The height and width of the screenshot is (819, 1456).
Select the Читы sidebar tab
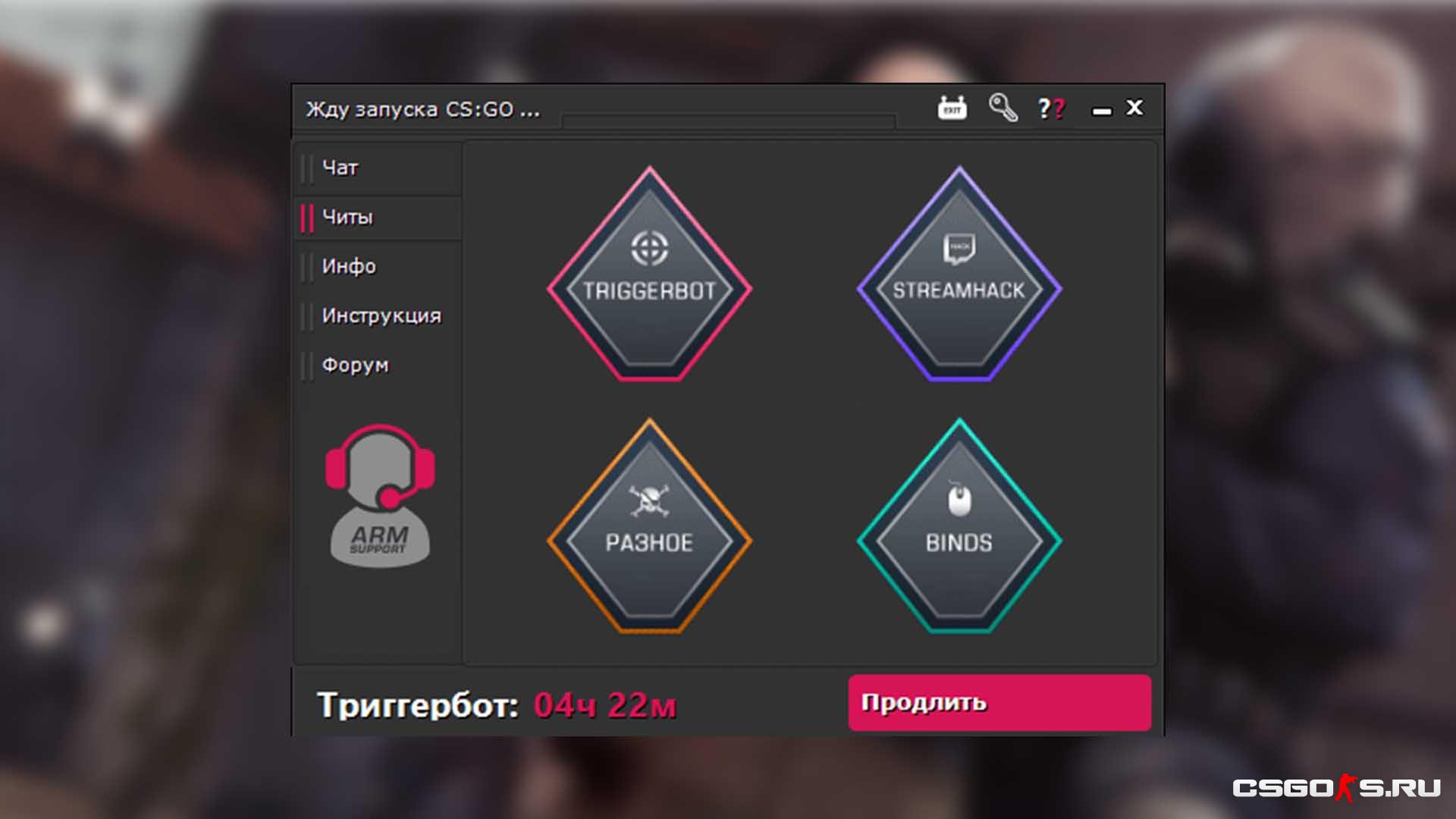coord(378,218)
